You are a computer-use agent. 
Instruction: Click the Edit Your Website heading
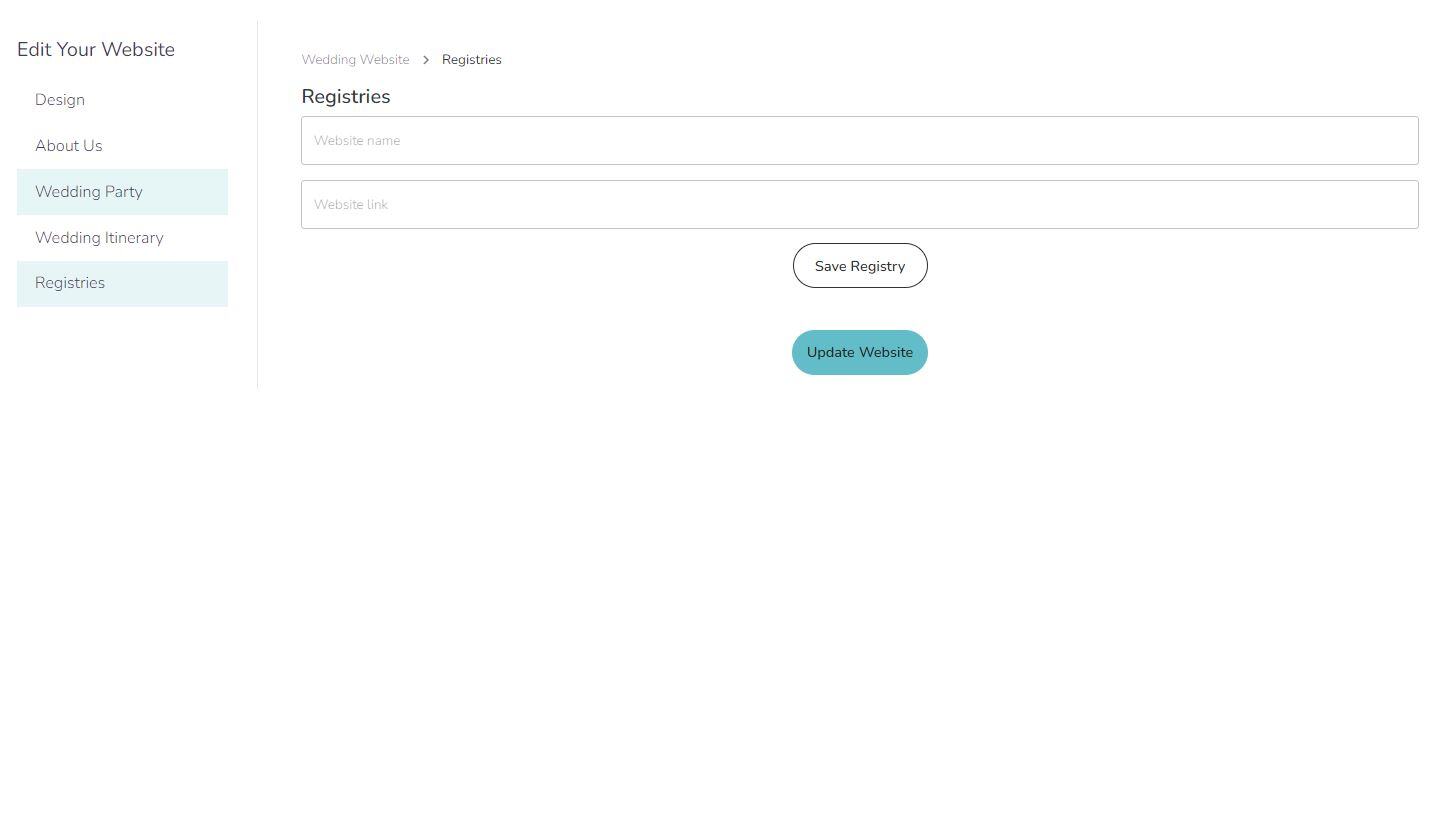click(96, 50)
